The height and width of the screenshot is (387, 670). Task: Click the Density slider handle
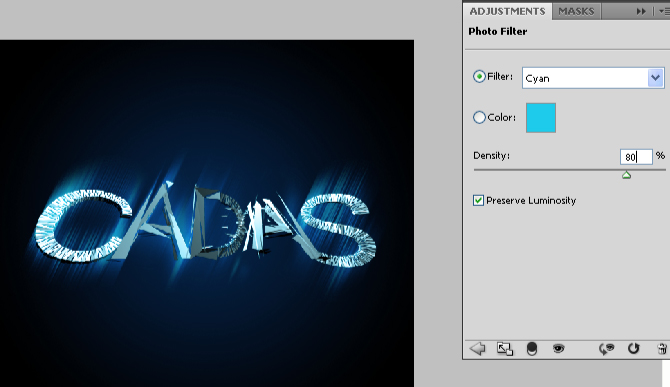tap(626, 175)
